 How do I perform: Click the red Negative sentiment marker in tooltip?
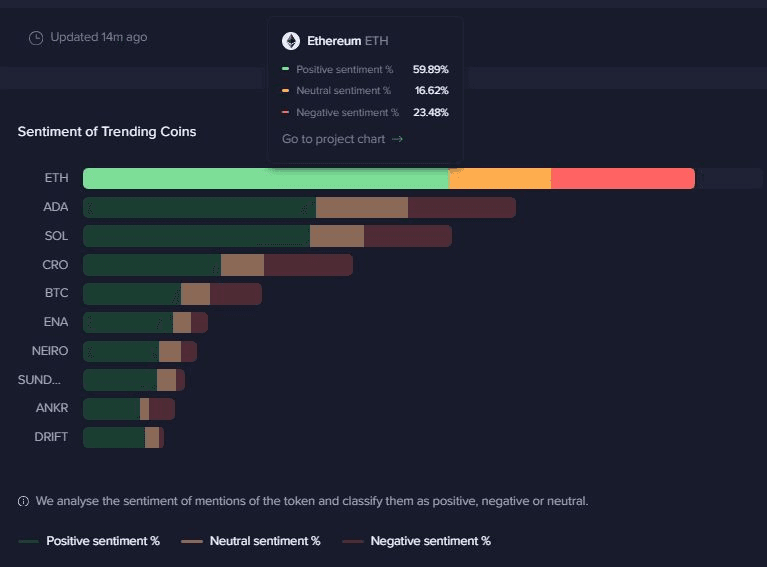tap(286, 112)
